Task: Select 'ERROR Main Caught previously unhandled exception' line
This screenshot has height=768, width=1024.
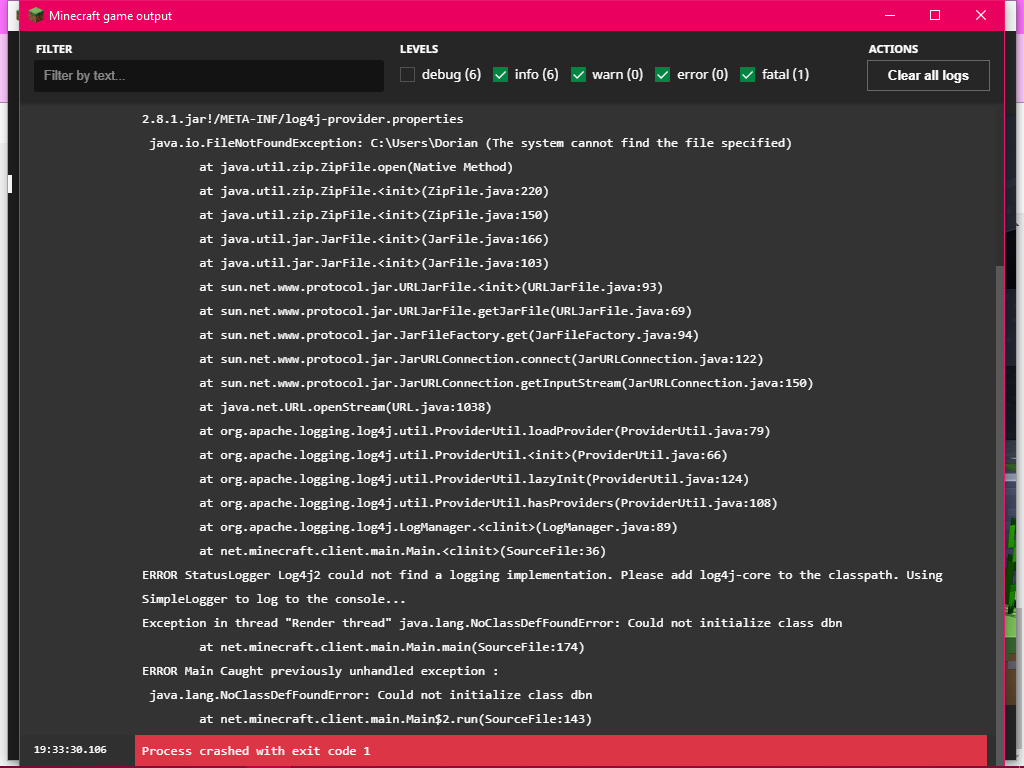Action: (320, 671)
